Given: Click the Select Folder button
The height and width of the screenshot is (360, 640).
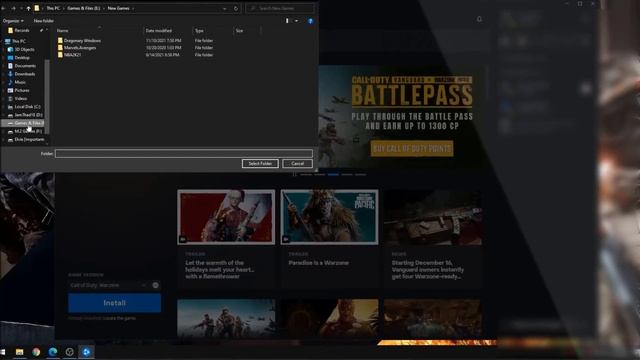Looking at the screenshot, I should (260, 163).
